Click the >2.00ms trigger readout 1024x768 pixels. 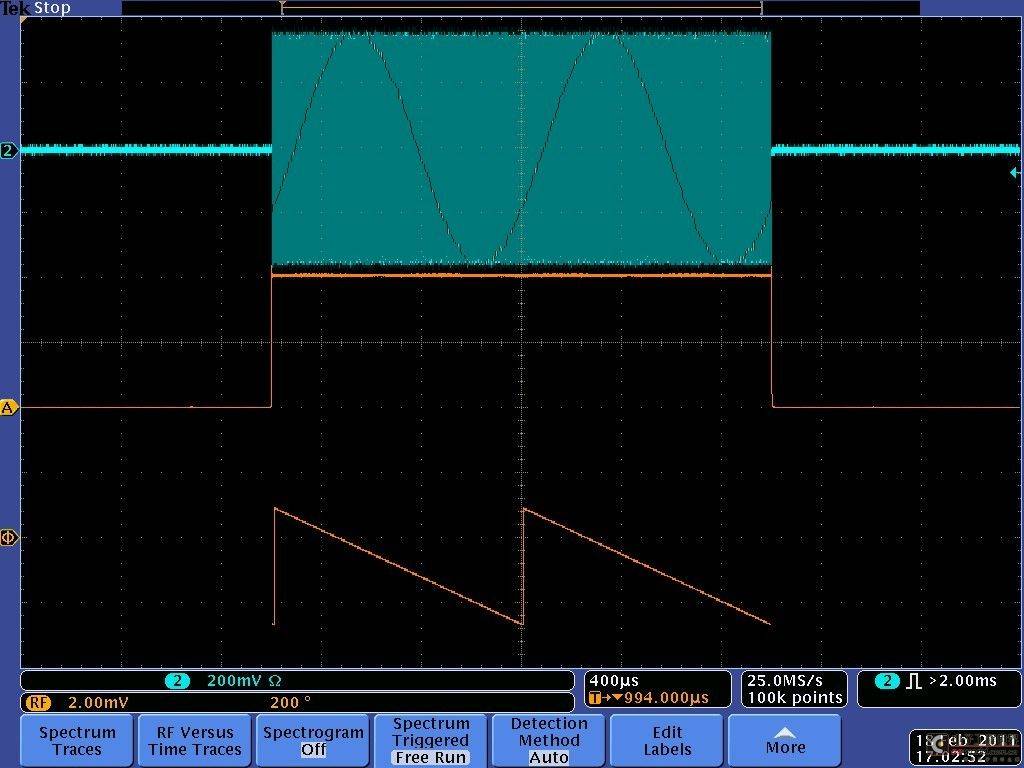click(x=963, y=681)
